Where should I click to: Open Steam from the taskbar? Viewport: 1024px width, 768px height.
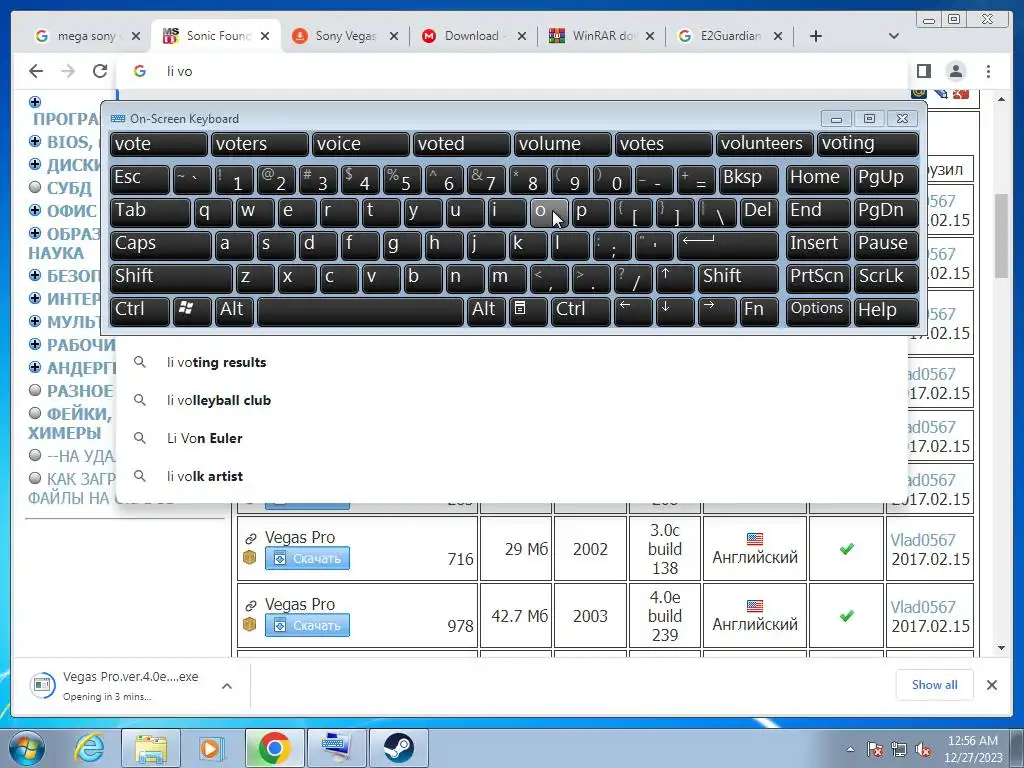[x=398, y=748]
